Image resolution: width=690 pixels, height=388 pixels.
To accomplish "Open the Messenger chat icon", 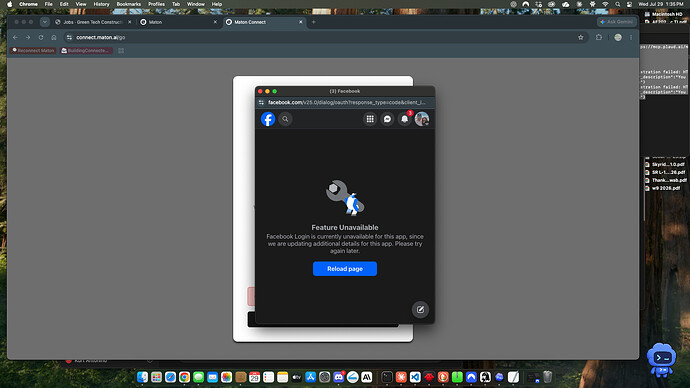I will click(387, 119).
